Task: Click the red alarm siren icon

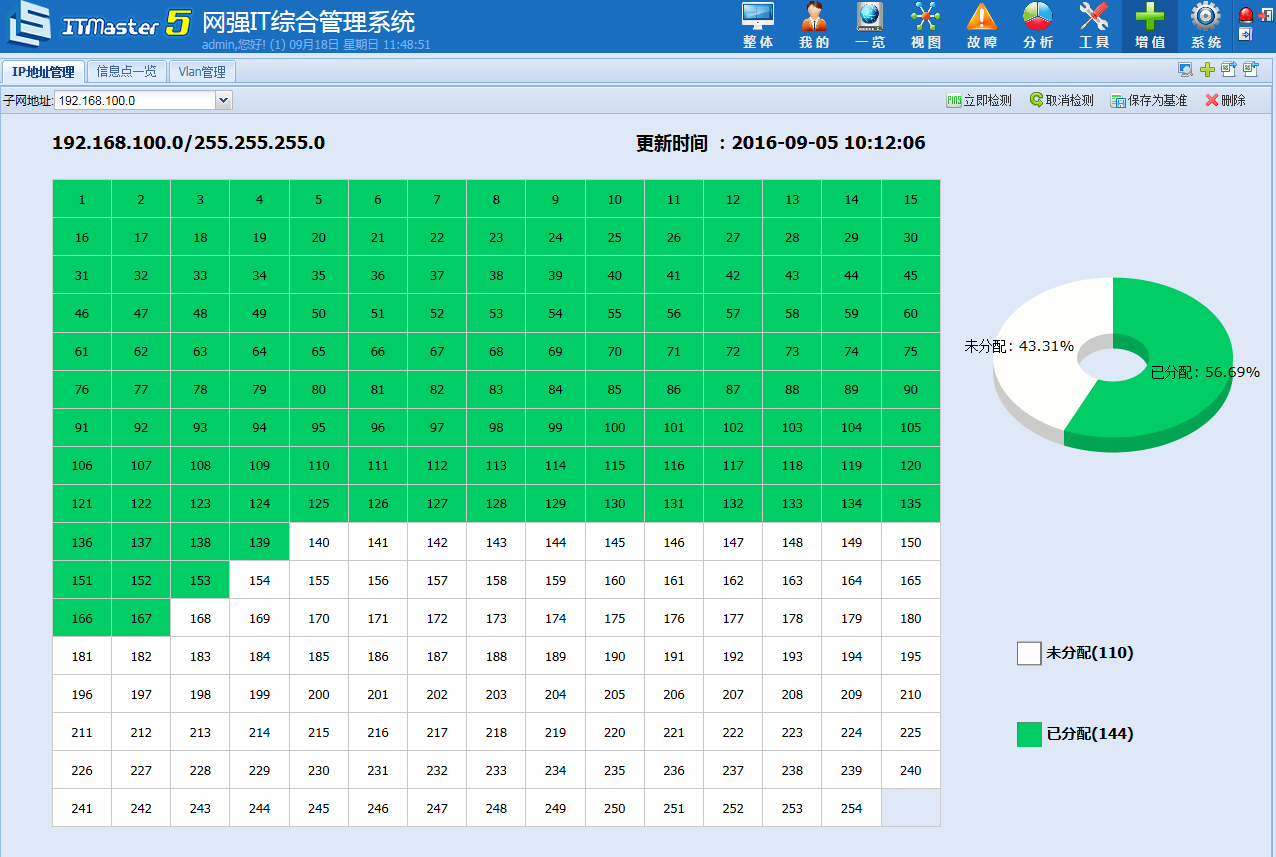Action: click(x=1245, y=14)
